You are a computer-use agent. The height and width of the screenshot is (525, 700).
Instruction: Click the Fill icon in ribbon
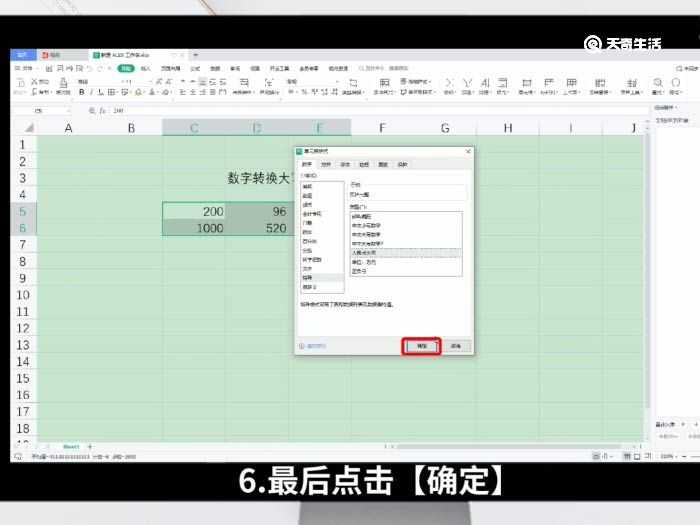tap(503, 85)
